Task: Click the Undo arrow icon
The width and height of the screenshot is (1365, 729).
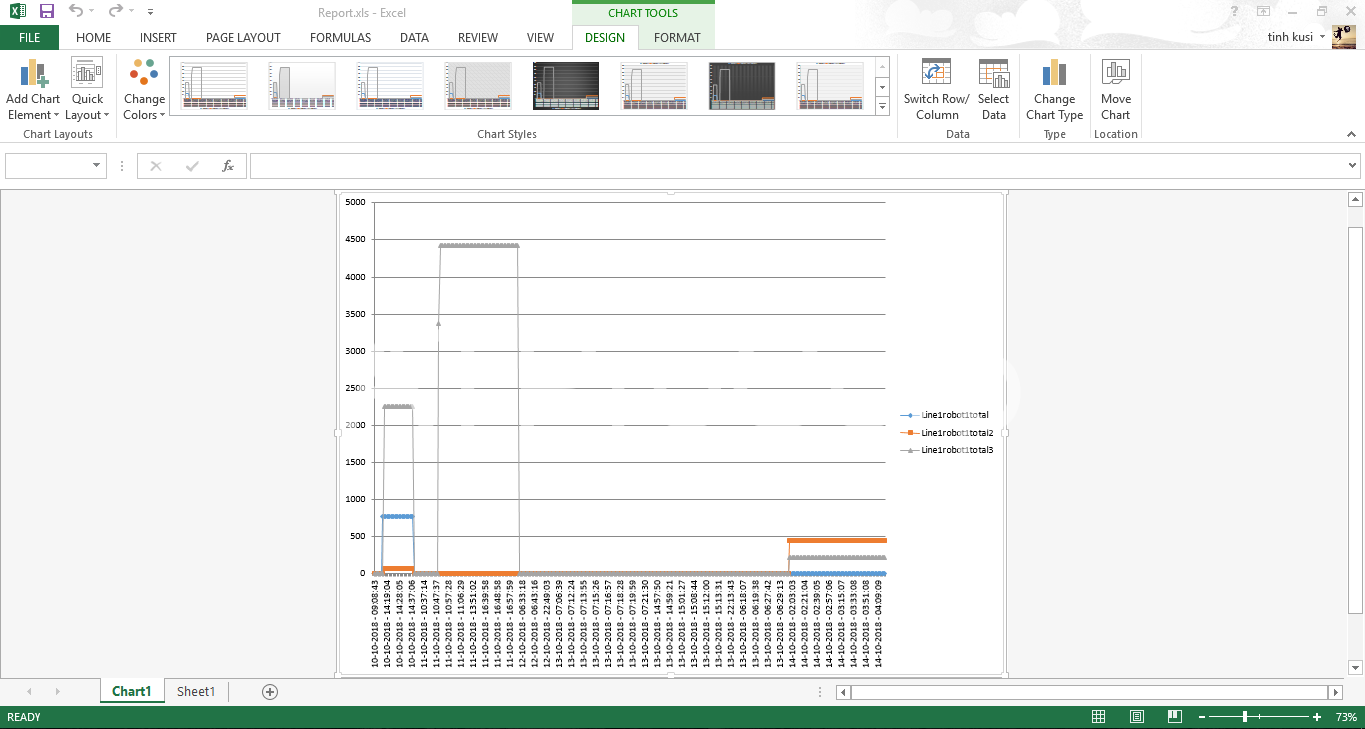Action: pos(76,11)
